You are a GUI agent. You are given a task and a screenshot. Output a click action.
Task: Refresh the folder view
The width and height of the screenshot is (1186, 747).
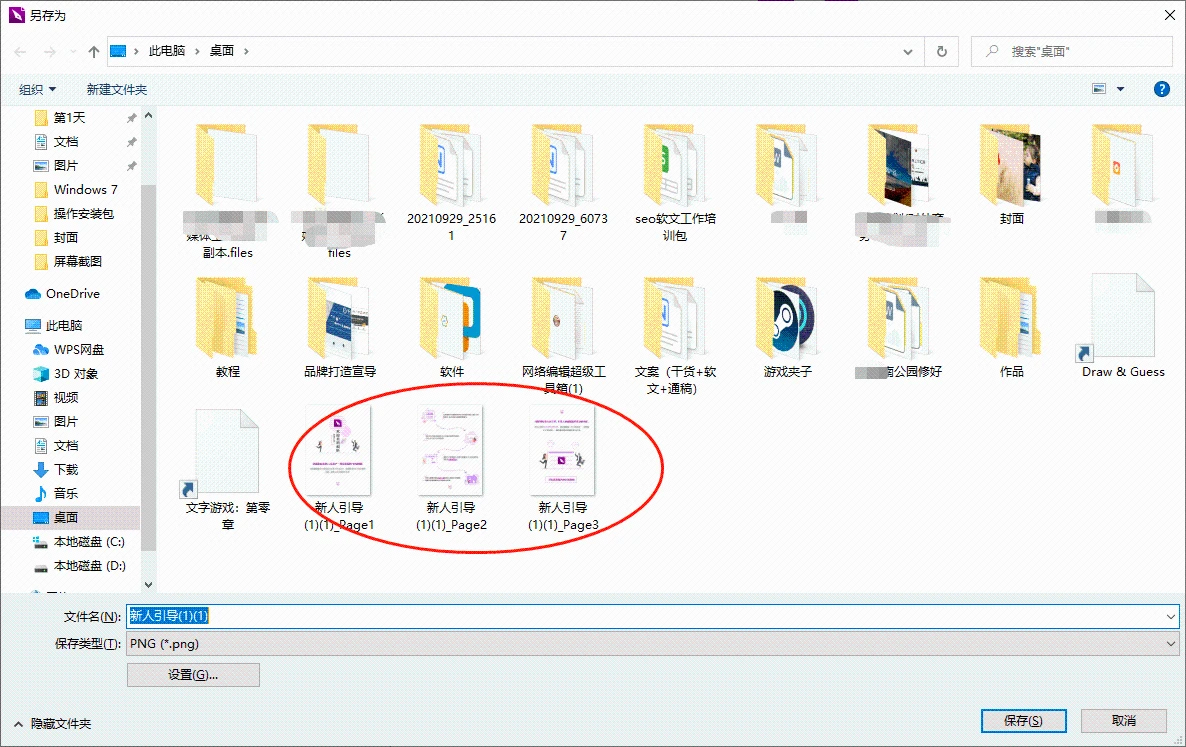point(942,51)
